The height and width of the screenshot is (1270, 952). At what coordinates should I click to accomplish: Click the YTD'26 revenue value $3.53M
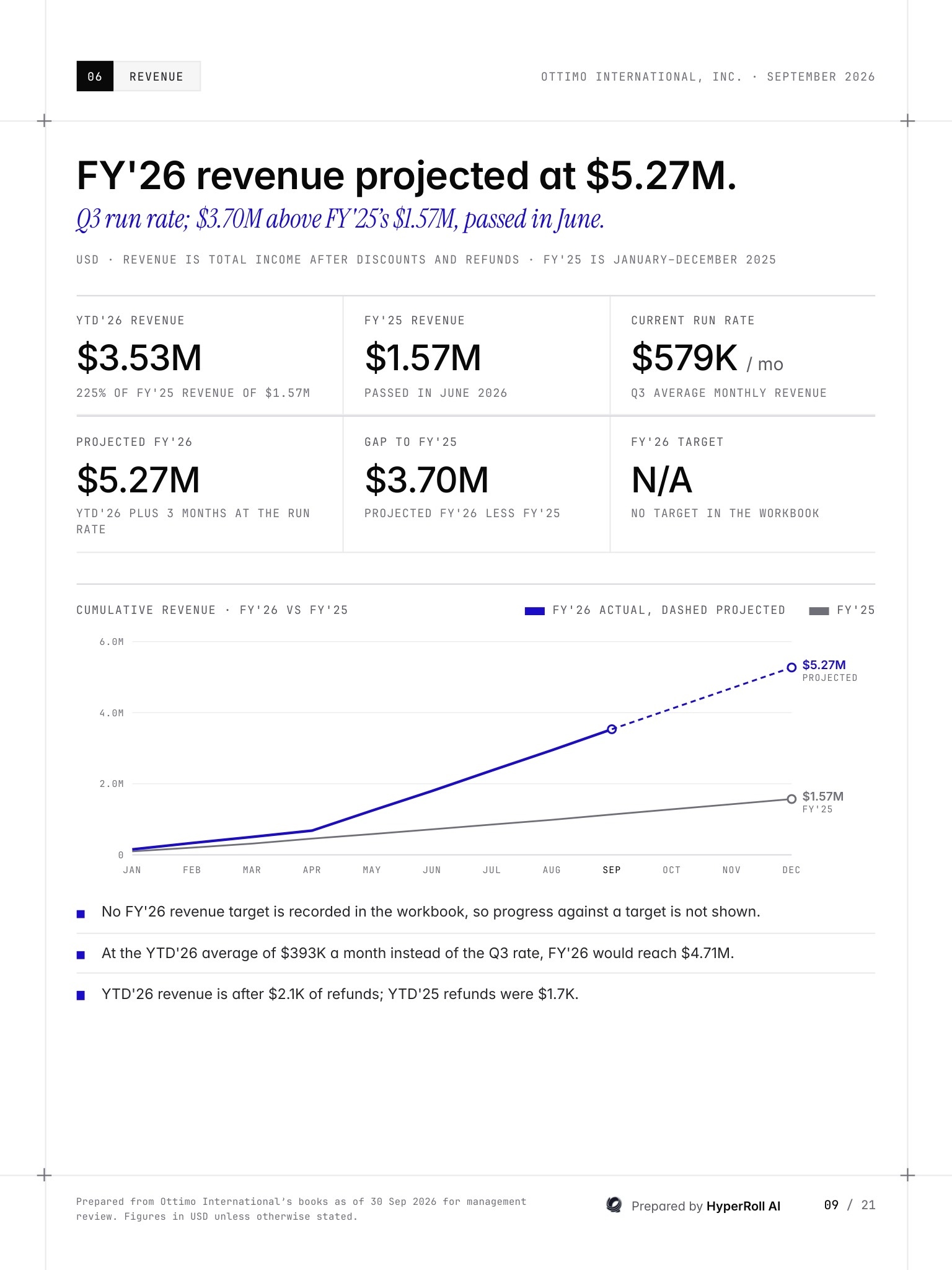tap(139, 358)
